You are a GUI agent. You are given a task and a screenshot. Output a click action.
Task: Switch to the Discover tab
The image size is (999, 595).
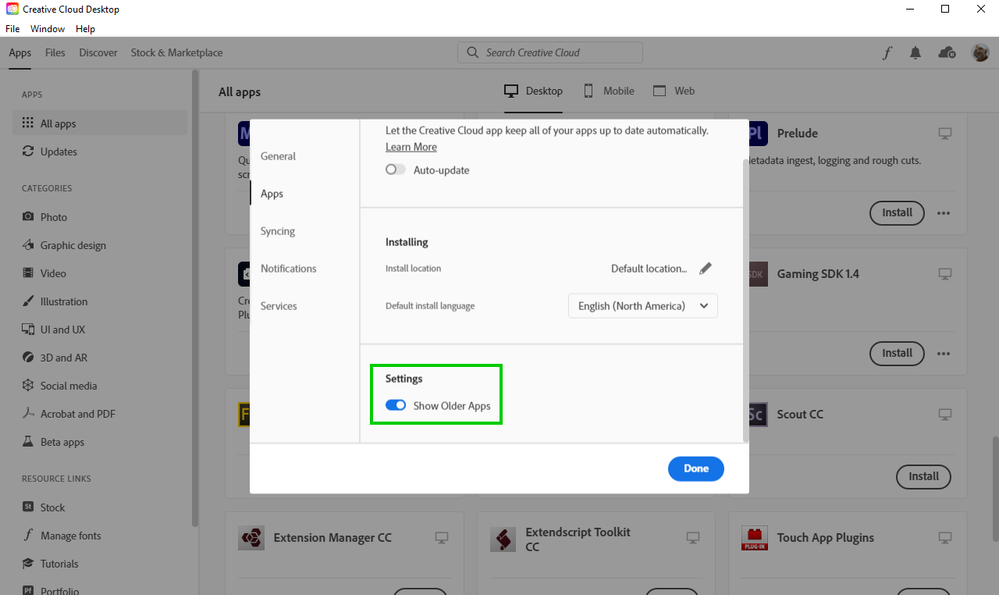[x=98, y=53]
